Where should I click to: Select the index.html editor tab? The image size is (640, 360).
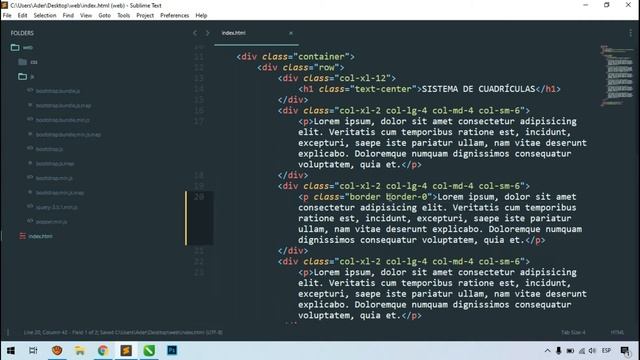256,33
